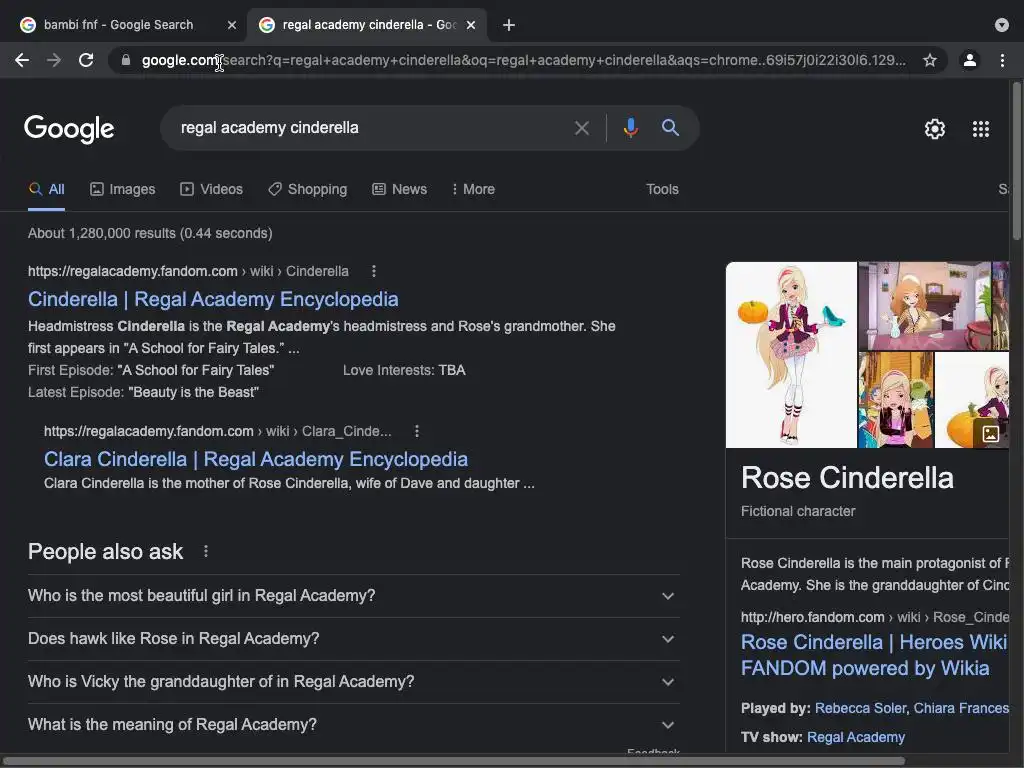Image resolution: width=1024 pixels, height=768 pixels.
Task: Reload the current page
Action: 86,60
